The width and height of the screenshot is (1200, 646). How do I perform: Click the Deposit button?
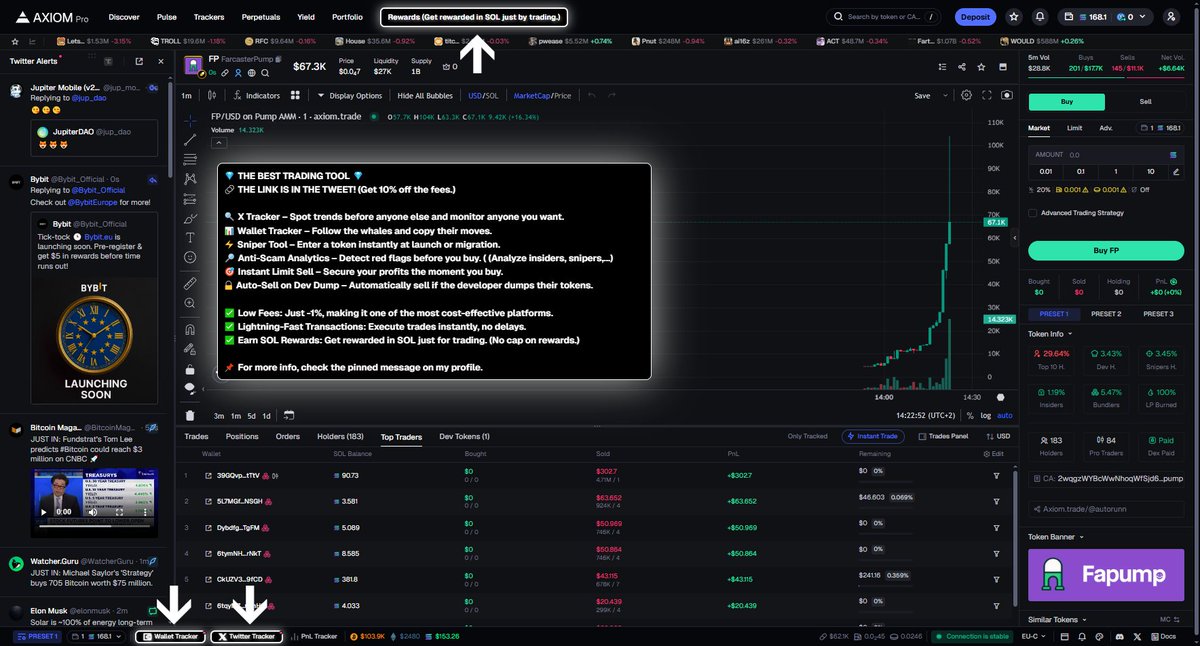pos(975,17)
